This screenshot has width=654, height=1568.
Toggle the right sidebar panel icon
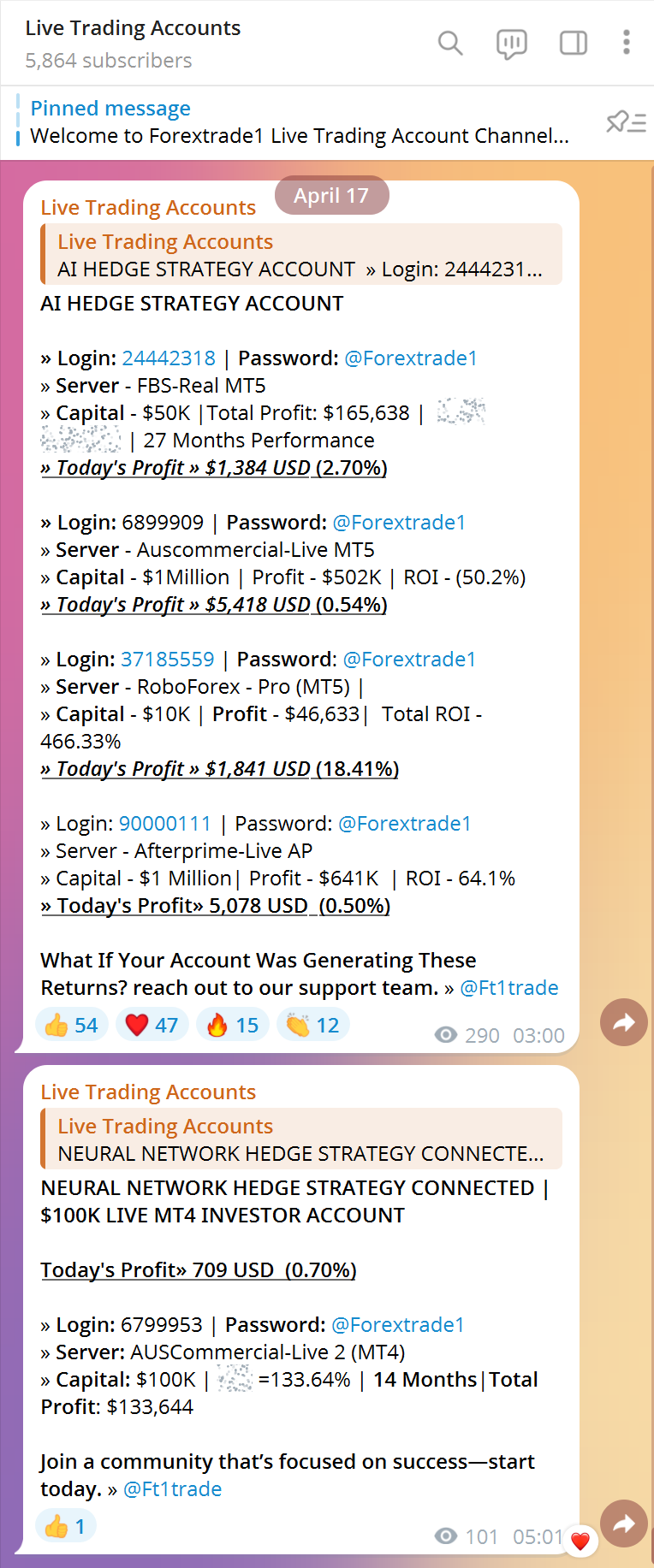(x=574, y=43)
